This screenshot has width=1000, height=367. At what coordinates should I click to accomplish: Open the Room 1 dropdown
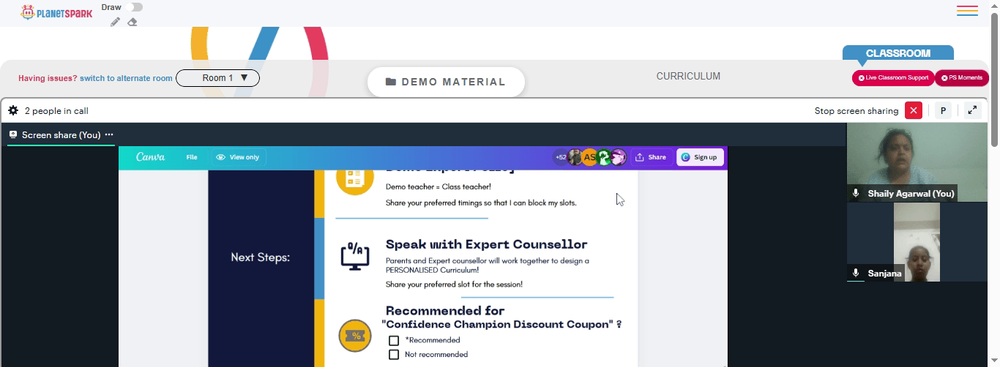click(217, 78)
